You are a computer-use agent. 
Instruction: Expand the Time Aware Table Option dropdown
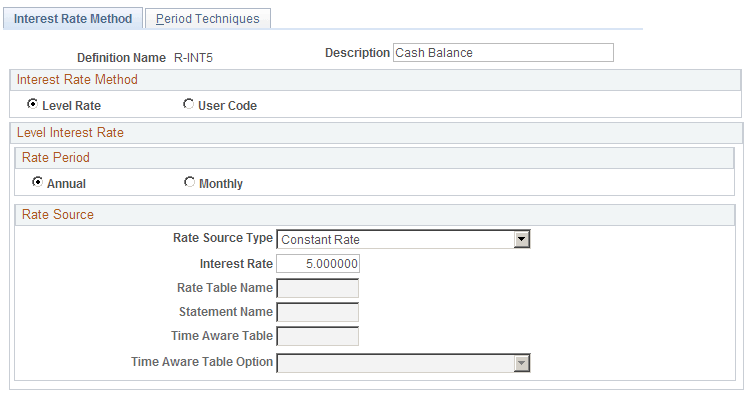click(x=403, y=363)
